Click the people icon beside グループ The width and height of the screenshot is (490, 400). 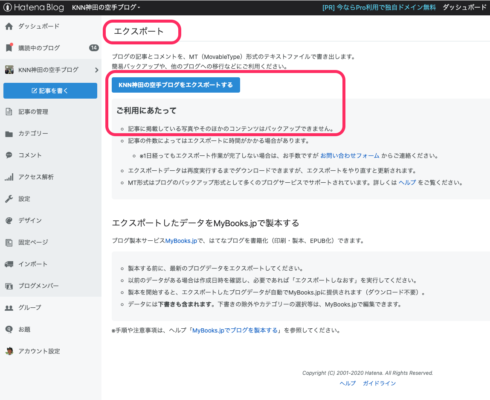(9, 308)
